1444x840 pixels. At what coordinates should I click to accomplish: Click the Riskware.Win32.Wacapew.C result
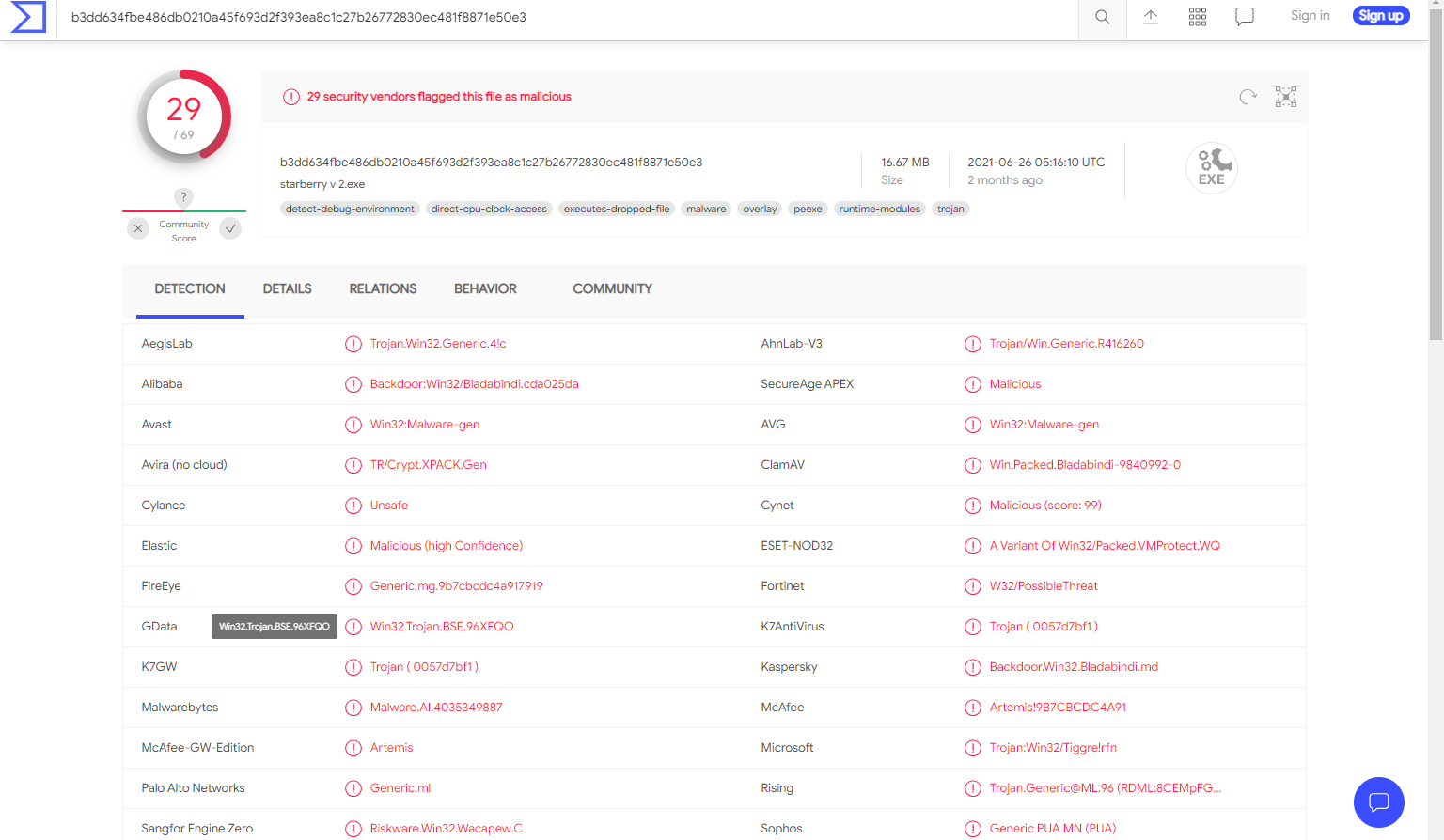pyautogui.click(x=447, y=829)
